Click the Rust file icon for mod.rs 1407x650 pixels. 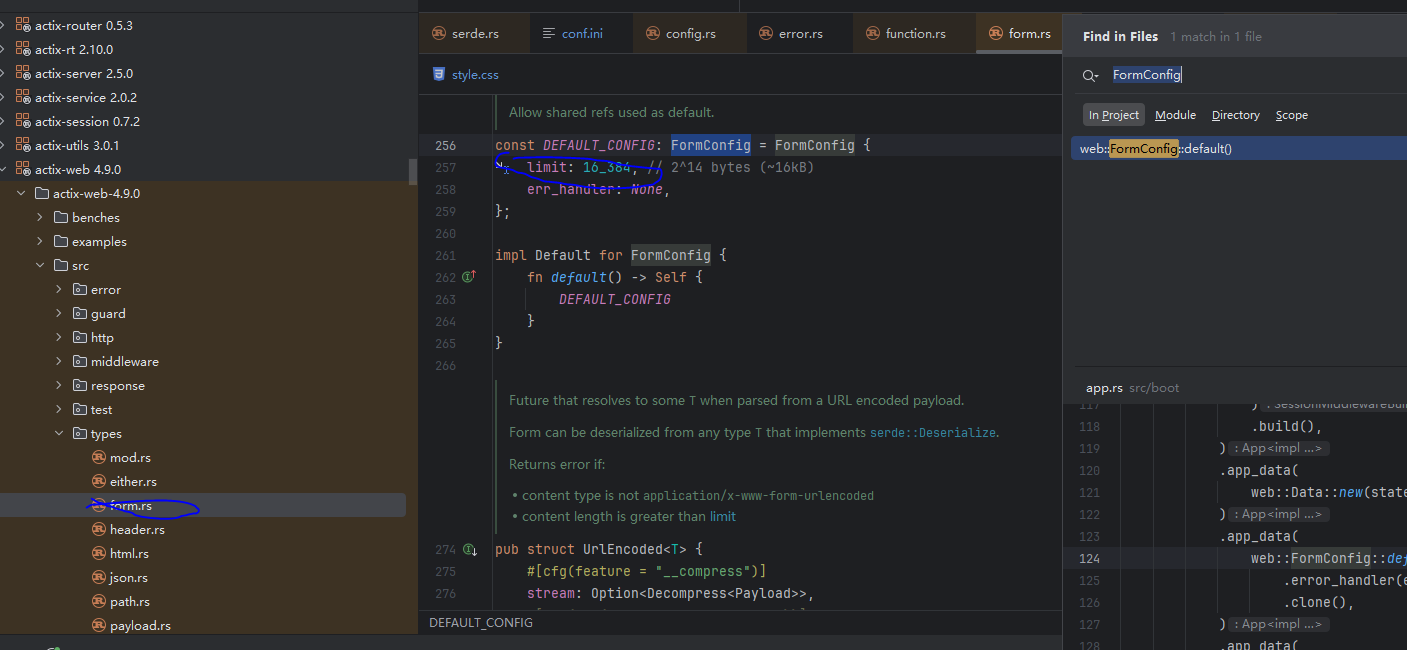[x=98, y=457]
